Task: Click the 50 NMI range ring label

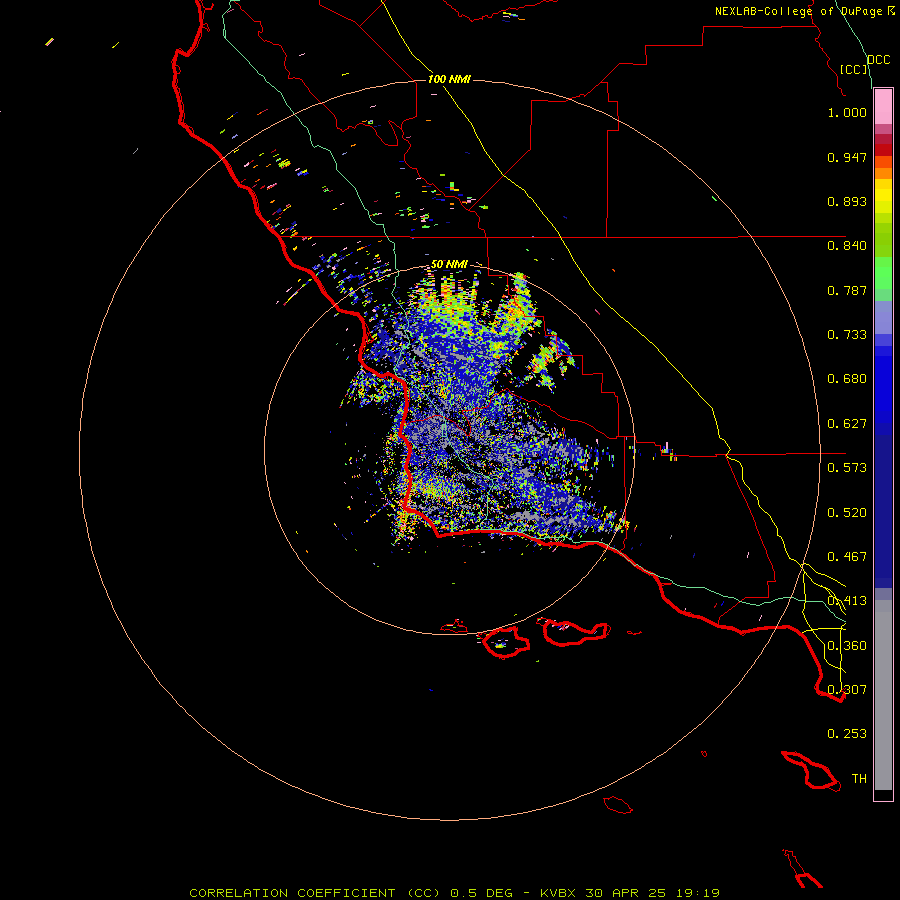Action: coord(449,264)
